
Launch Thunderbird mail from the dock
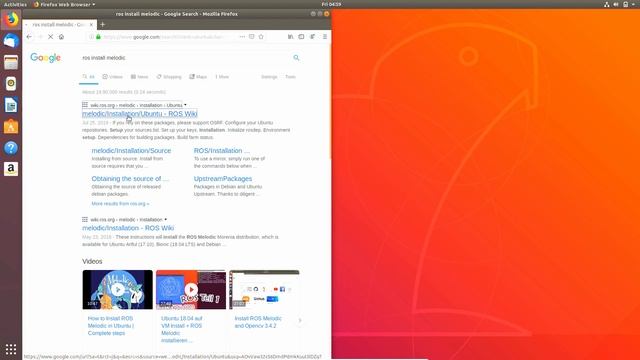pyautogui.click(x=11, y=41)
